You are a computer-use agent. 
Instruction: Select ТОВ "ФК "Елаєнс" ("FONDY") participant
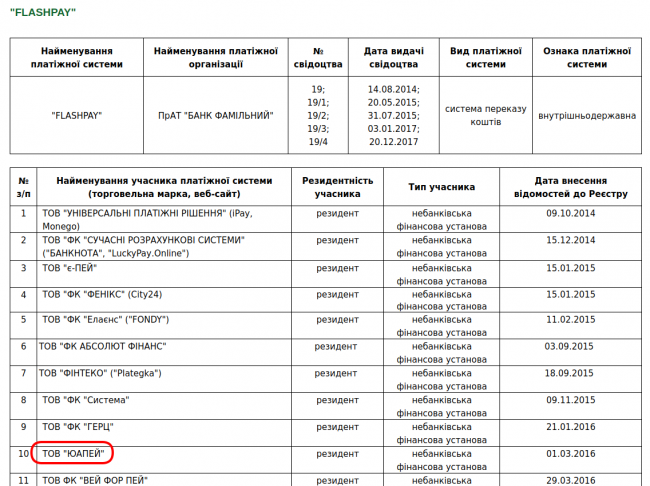[x=105, y=320]
